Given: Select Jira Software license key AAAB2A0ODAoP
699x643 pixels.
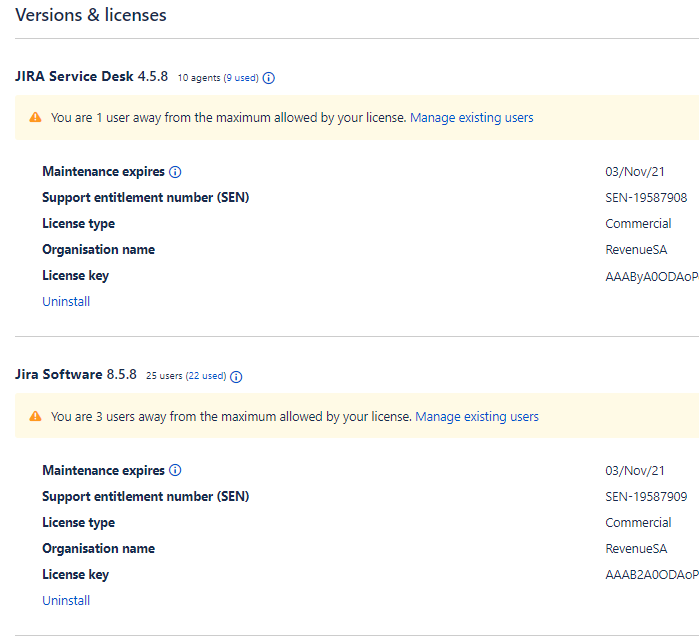Looking at the screenshot, I should 652,575.
